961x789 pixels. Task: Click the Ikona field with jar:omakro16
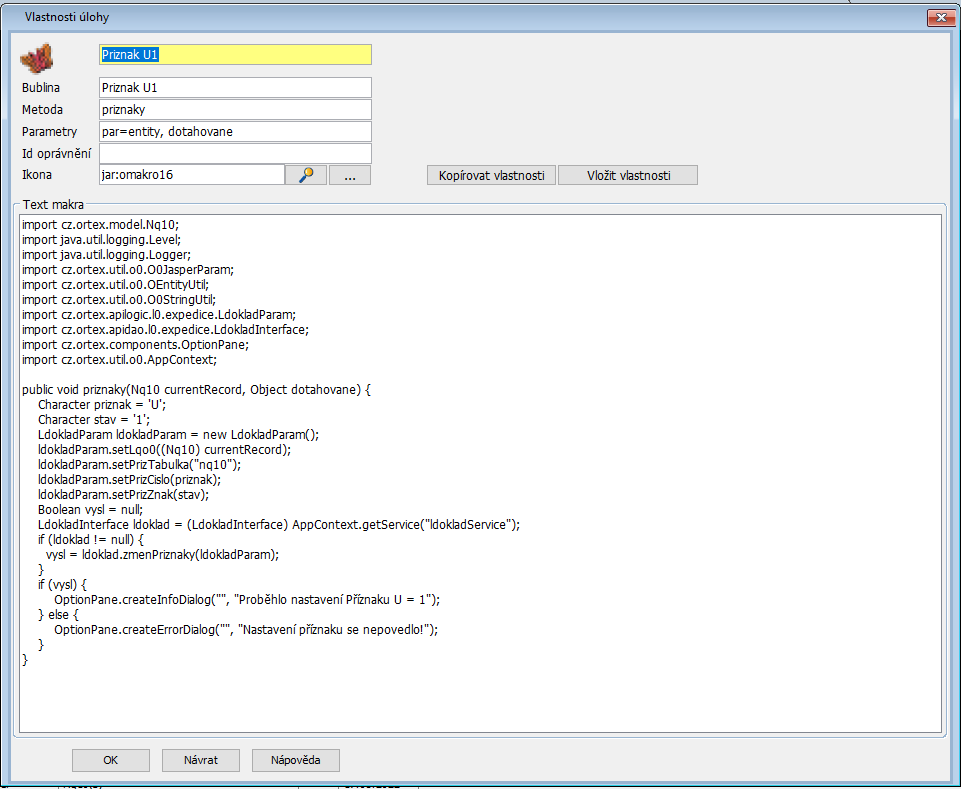(x=192, y=175)
